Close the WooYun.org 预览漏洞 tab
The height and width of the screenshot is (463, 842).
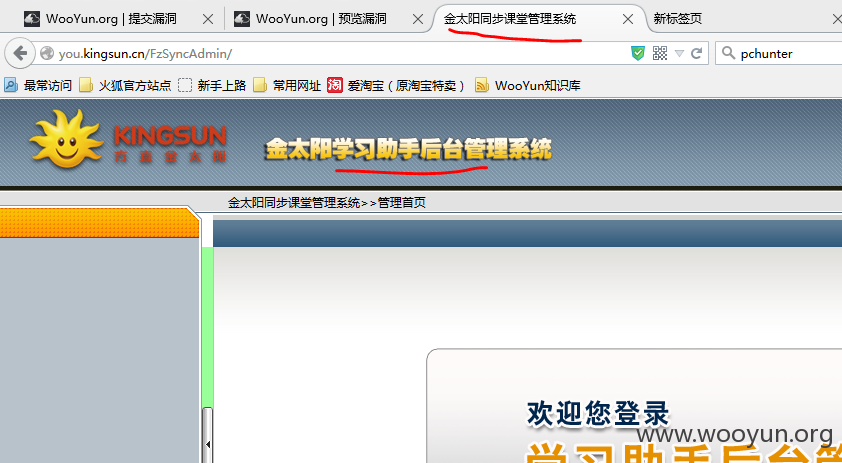[417, 19]
